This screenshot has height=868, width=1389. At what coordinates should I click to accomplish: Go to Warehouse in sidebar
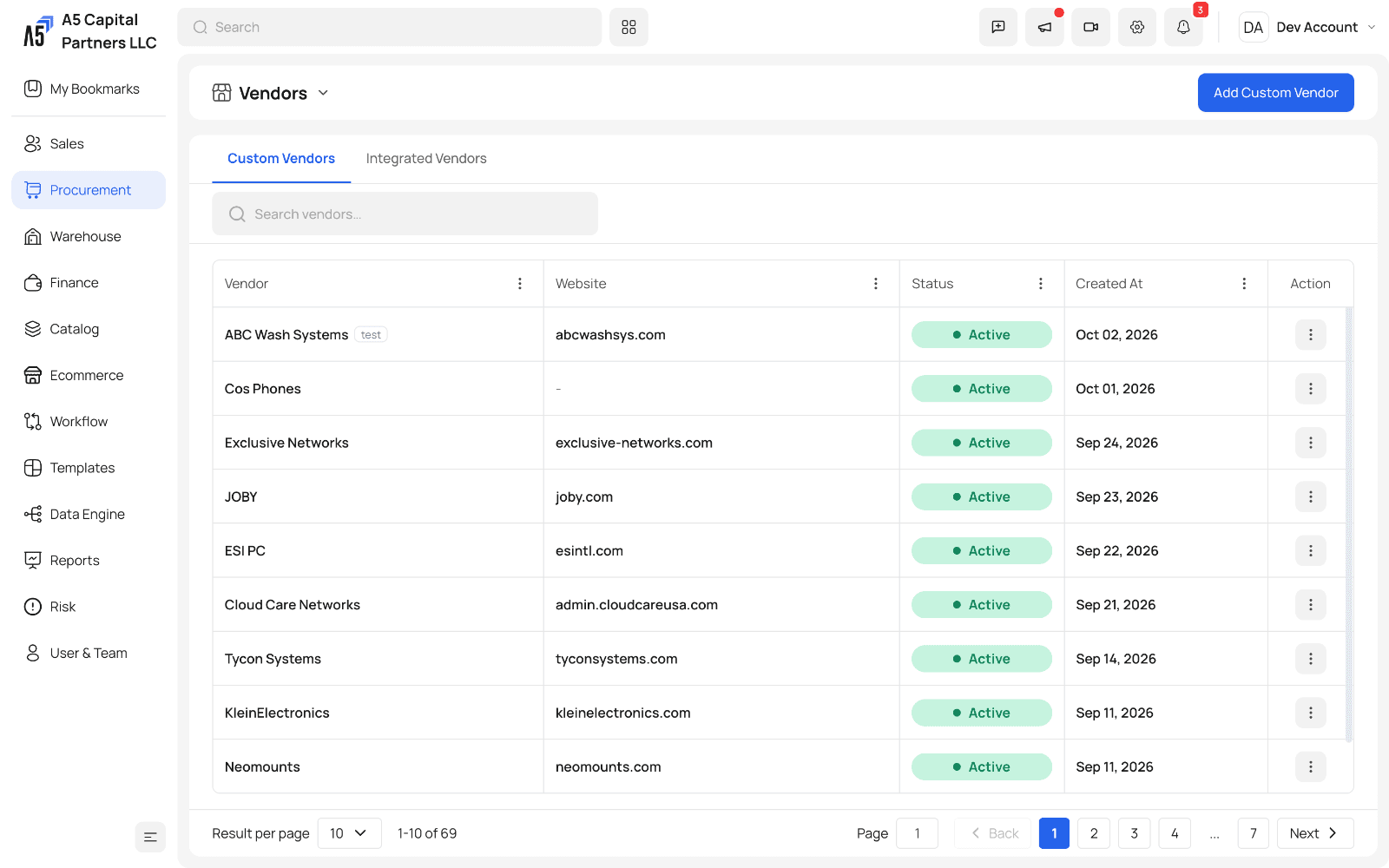pyautogui.click(x=89, y=236)
